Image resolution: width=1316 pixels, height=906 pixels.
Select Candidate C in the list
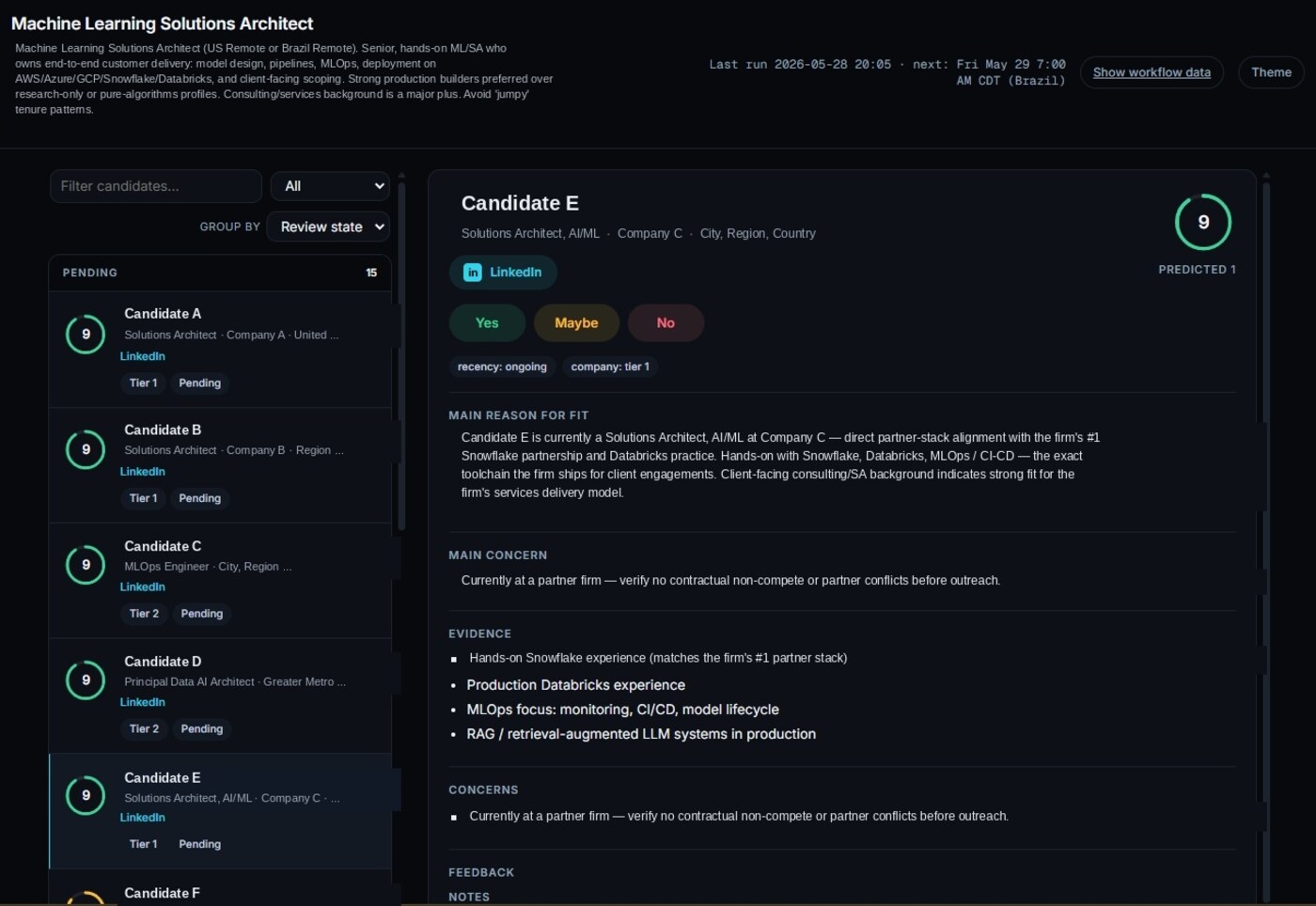point(220,581)
